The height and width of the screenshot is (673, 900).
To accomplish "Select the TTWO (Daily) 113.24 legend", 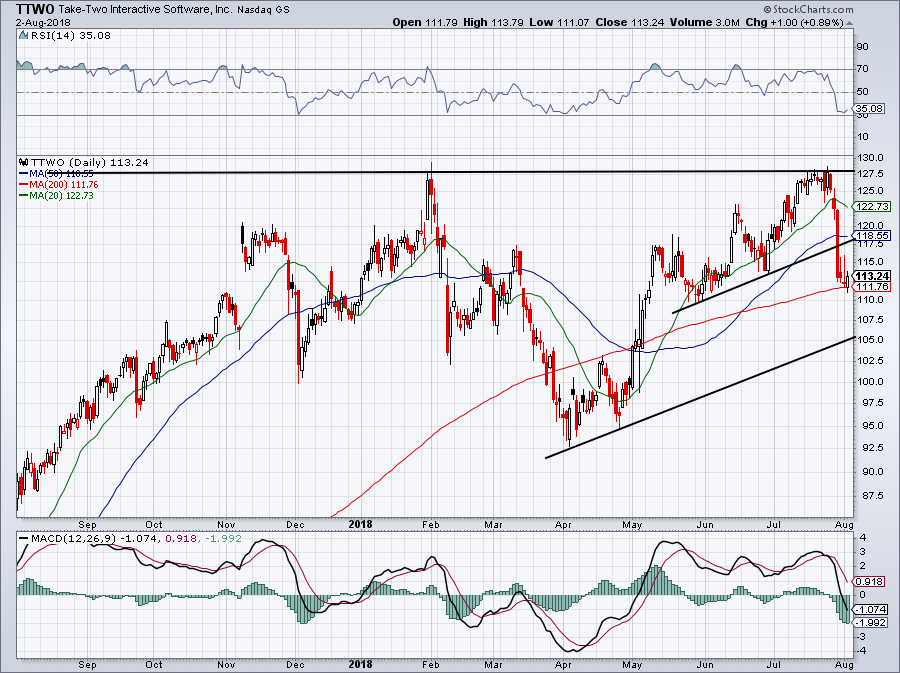I will click(90, 162).
